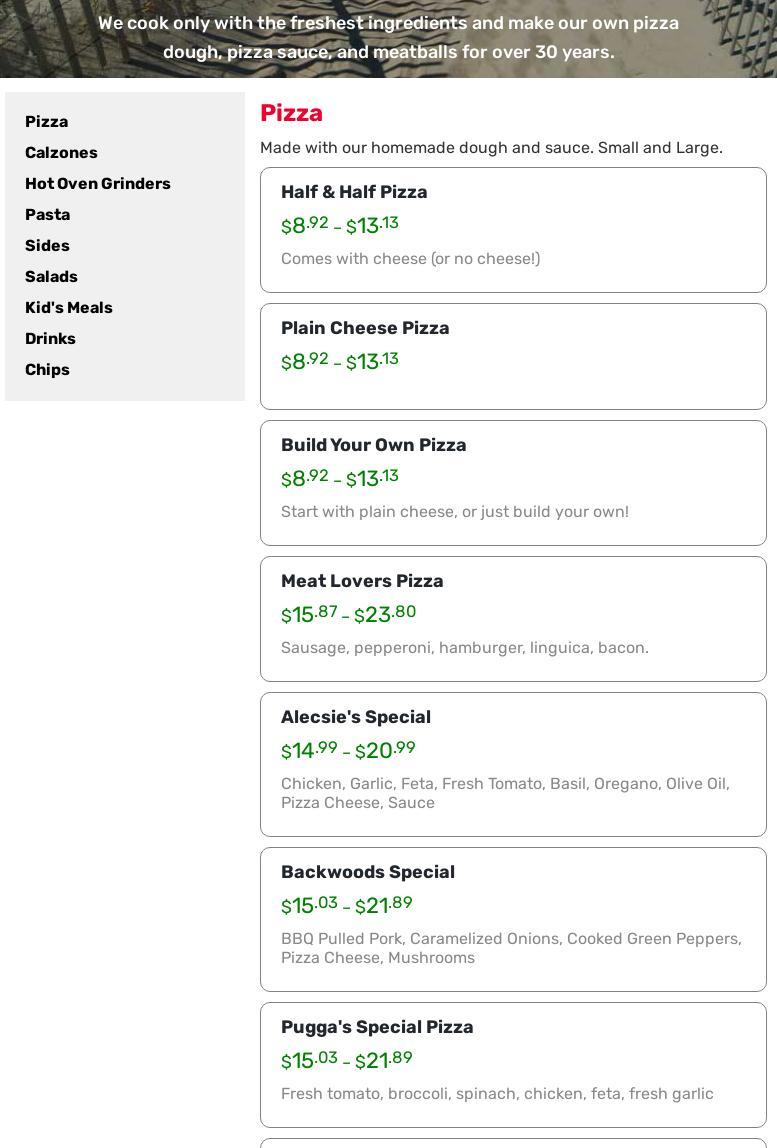Choose Sides from the sidebar menu
The width and height of the screenshot is (777, 1148).
47,246
